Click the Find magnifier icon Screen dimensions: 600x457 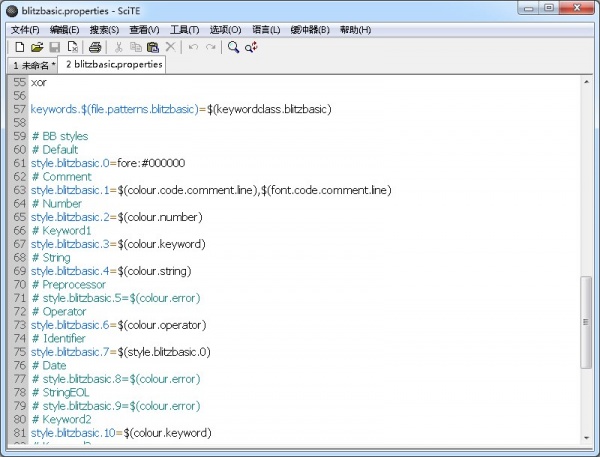[x=233, y=47]
